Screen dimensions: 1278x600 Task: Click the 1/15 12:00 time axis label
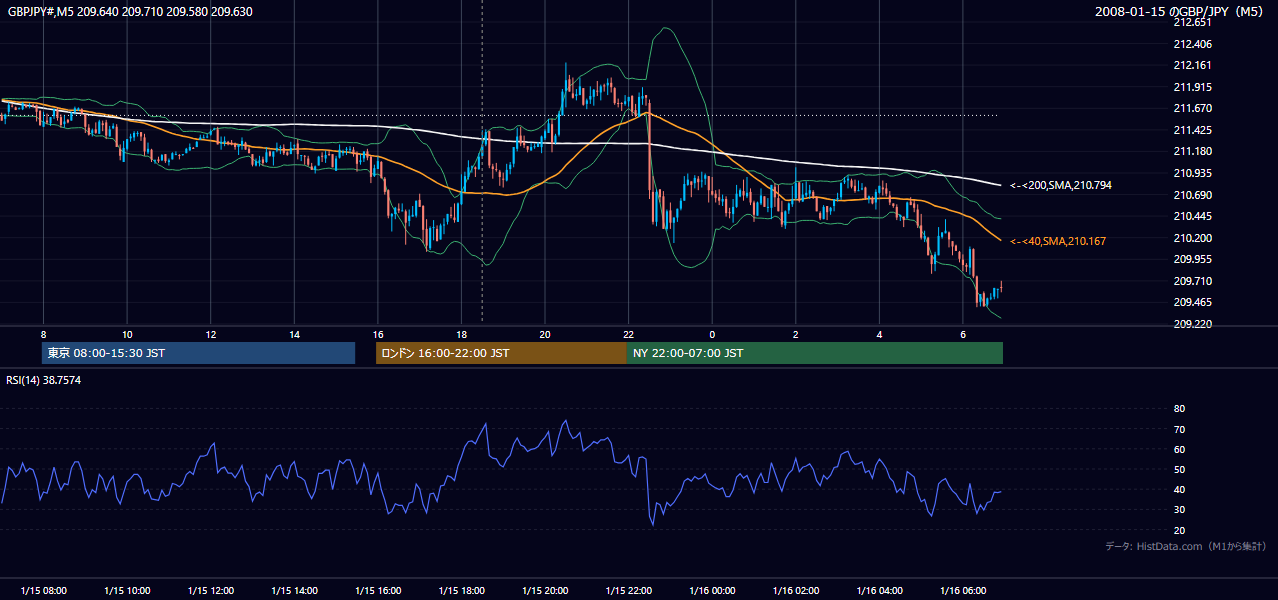click(211, 590)
